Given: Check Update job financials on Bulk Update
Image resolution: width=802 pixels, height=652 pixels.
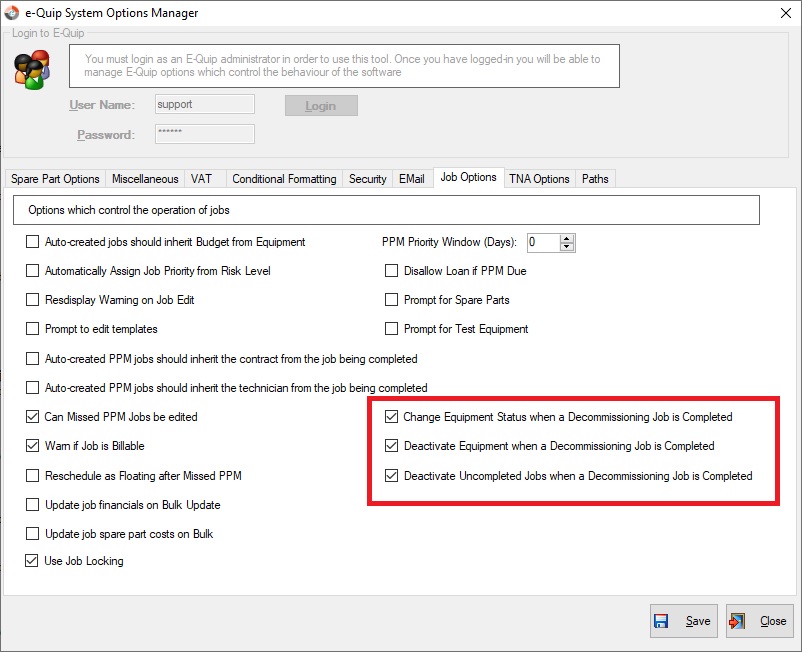Looking at the screenshot, I should click(x=32, y=505).
